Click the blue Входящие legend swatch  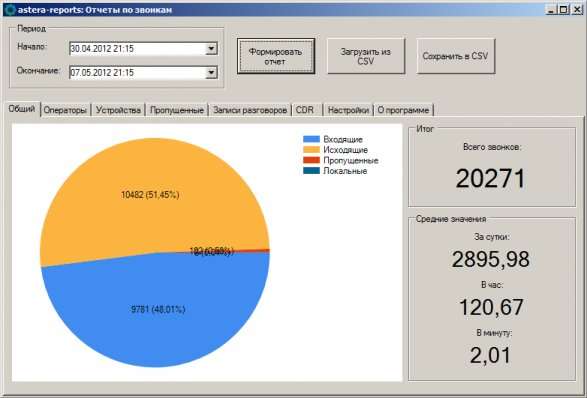pos(311,139)
